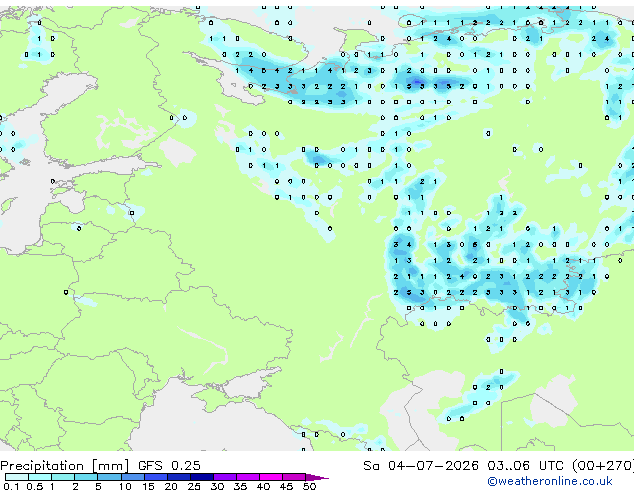
Task: Click the '03..06 UTC' time text
Action: point(525,465)
